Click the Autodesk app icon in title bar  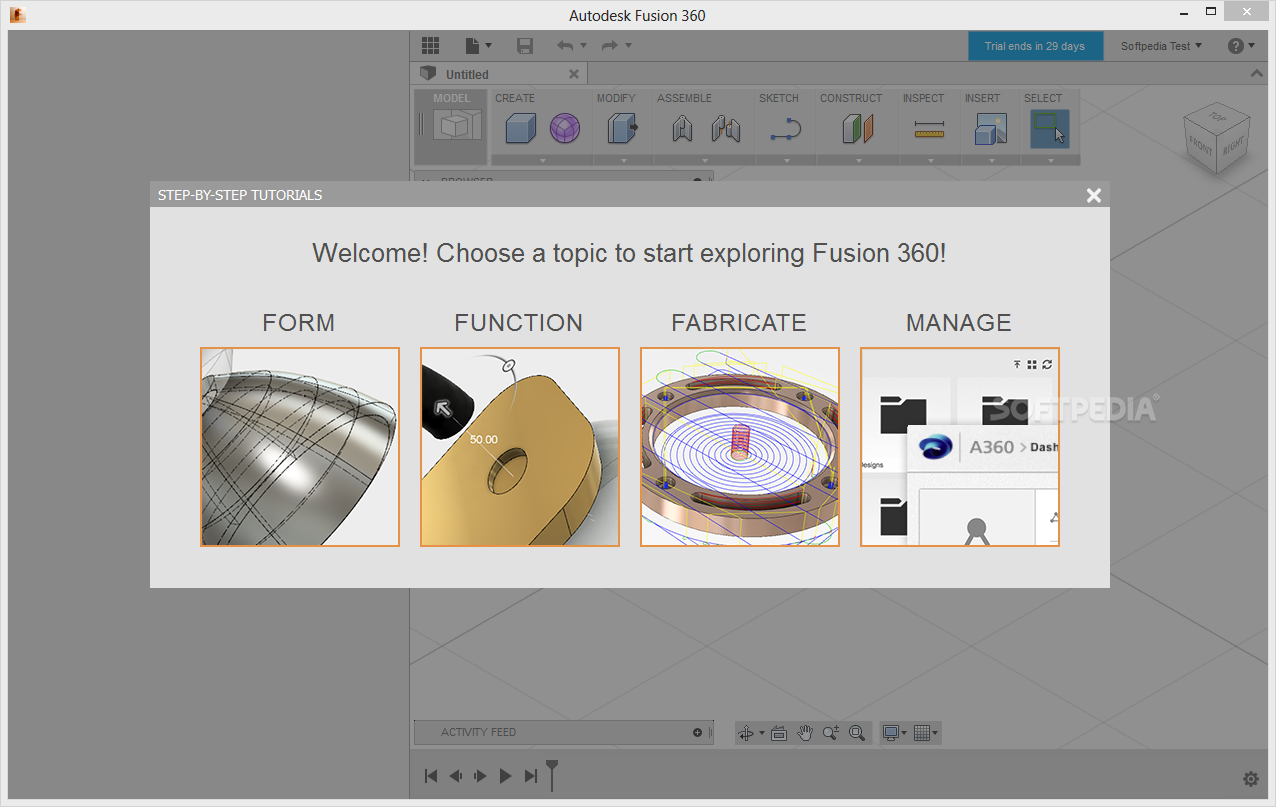pos(17,15)
